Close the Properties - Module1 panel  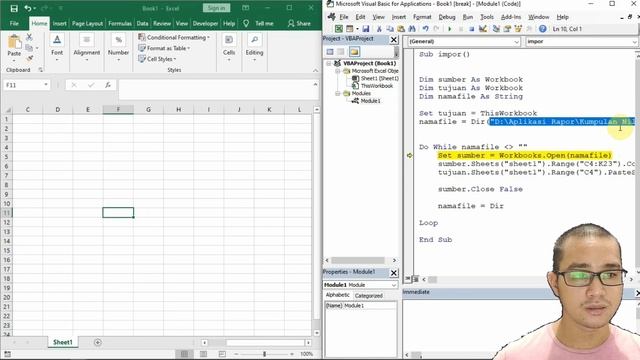(x=393, y=273)
